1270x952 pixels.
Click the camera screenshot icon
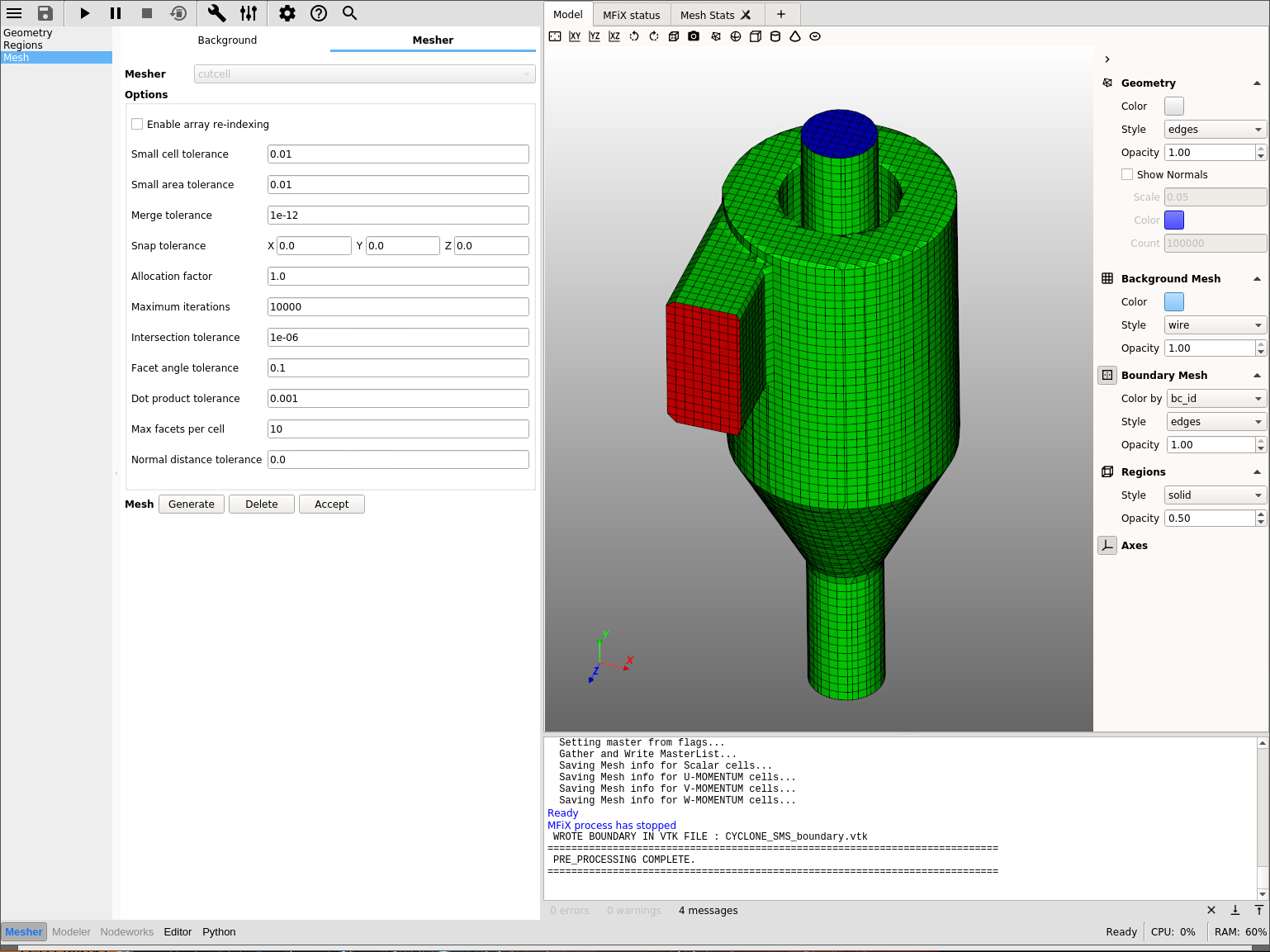pos(694,36)
